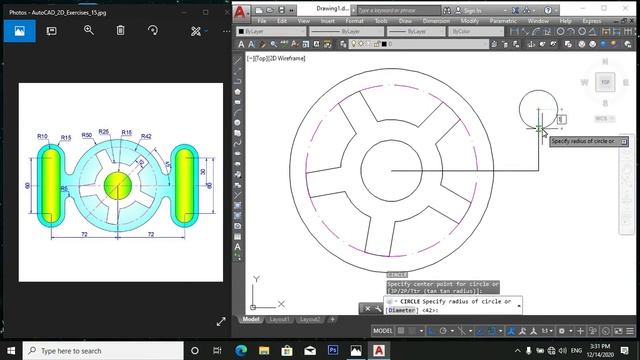Image resolution: width=640 pixels, height=360 pixels.
Task: Open the linetype ByLayer dropdown
Action: pyautogui.click(x=346, y=31)
